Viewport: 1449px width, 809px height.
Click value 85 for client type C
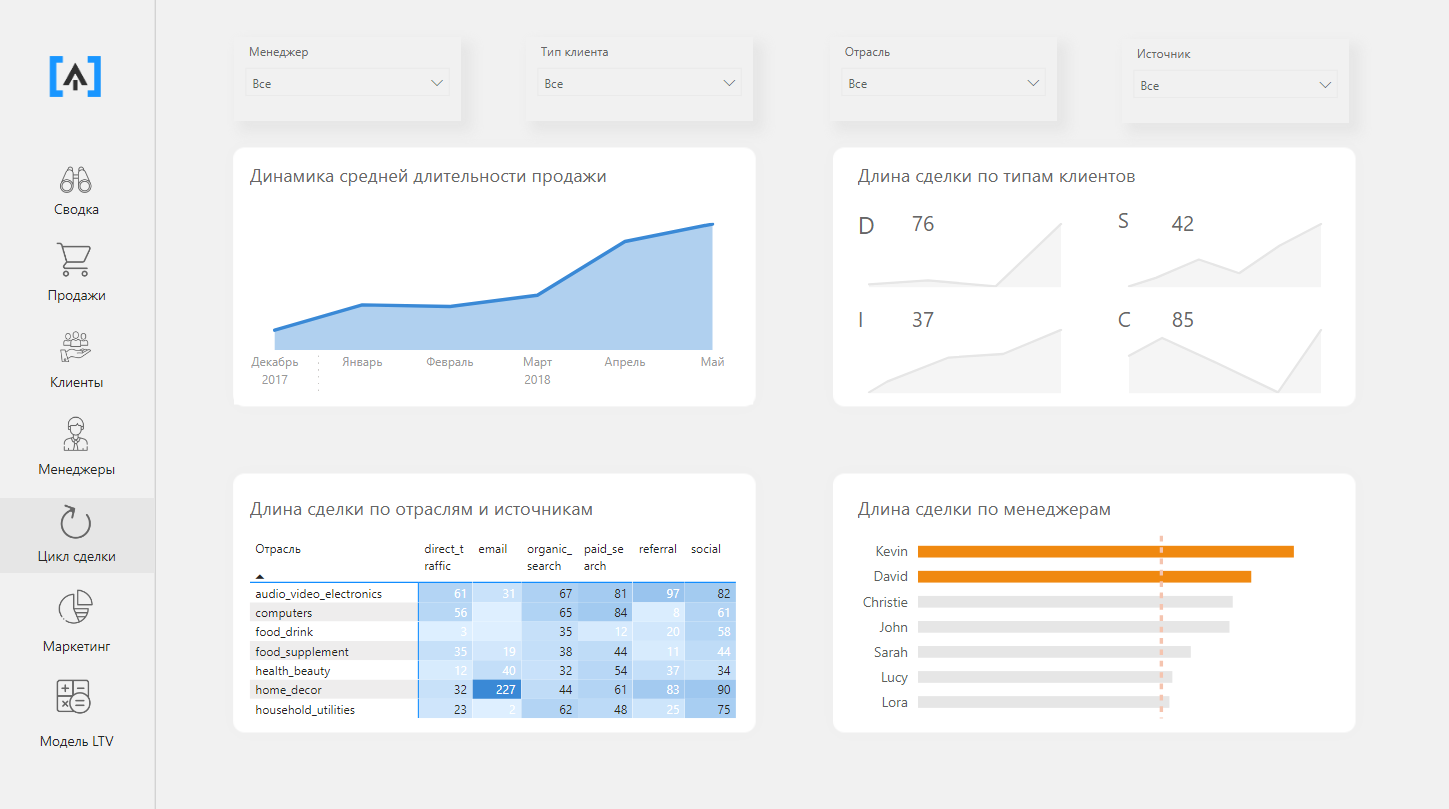tap(1183, 320)
